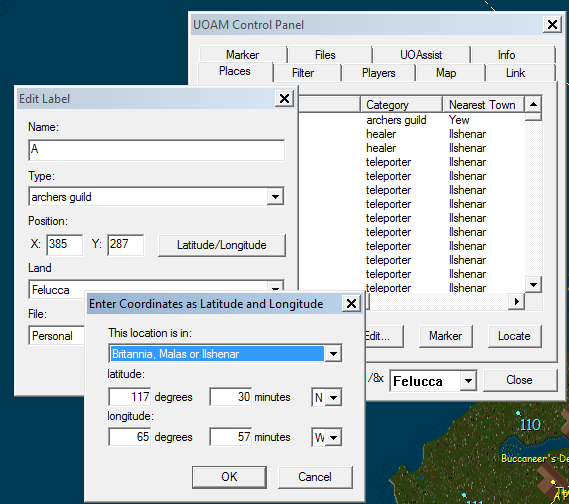Open the UOAssist tab
Image resolution: width=569 pixels, height=504 pixels.
pyautogui.click(x=421, y=55)
